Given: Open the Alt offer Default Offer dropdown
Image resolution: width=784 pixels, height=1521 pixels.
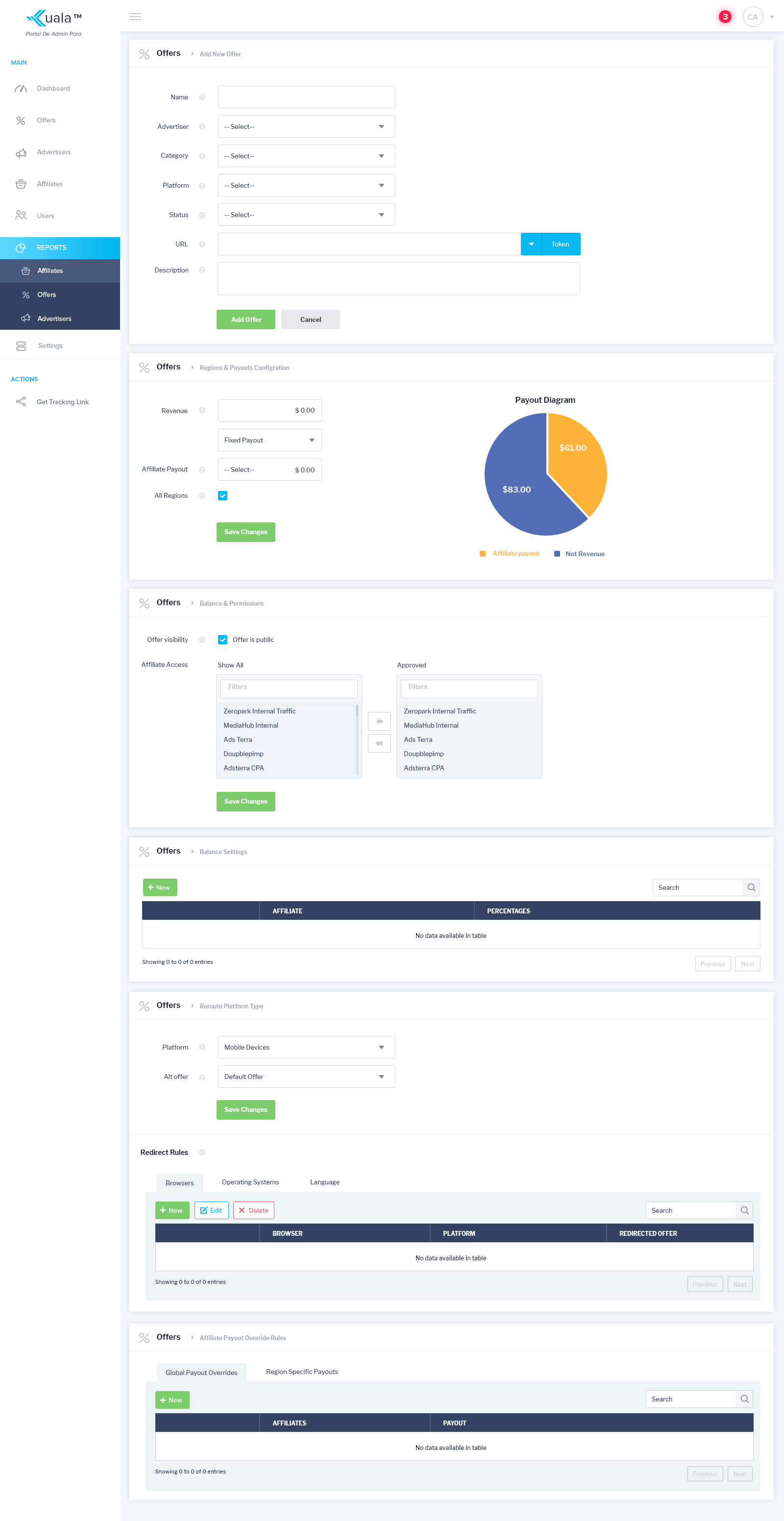Looking at the screenshot, I should click(306, 1077).
